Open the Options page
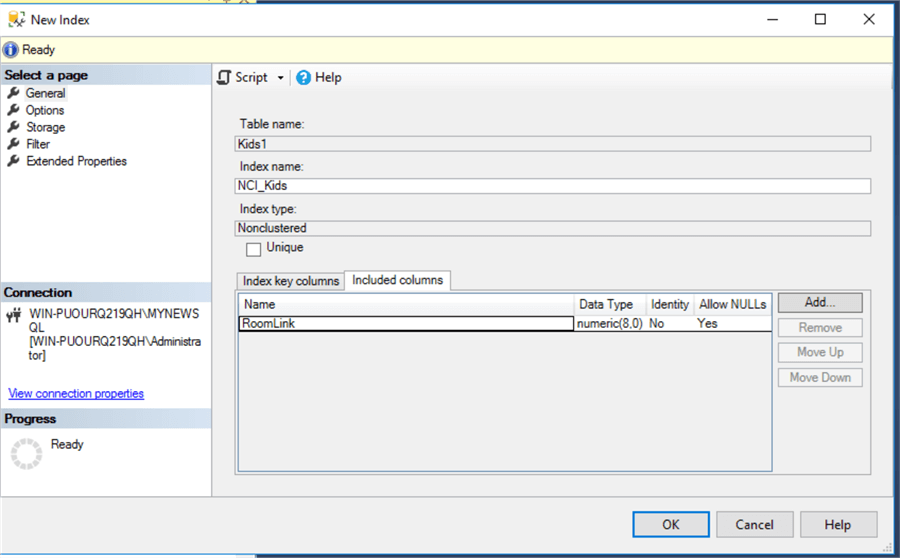Viewport: 900px width, 558px height. (45, 110)
